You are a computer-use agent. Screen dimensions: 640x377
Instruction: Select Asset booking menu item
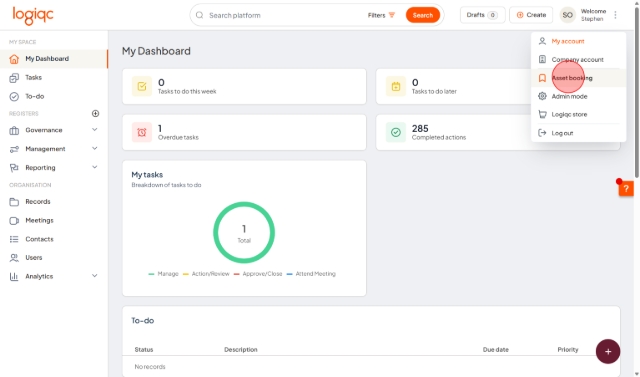click(x=578, y=78)
